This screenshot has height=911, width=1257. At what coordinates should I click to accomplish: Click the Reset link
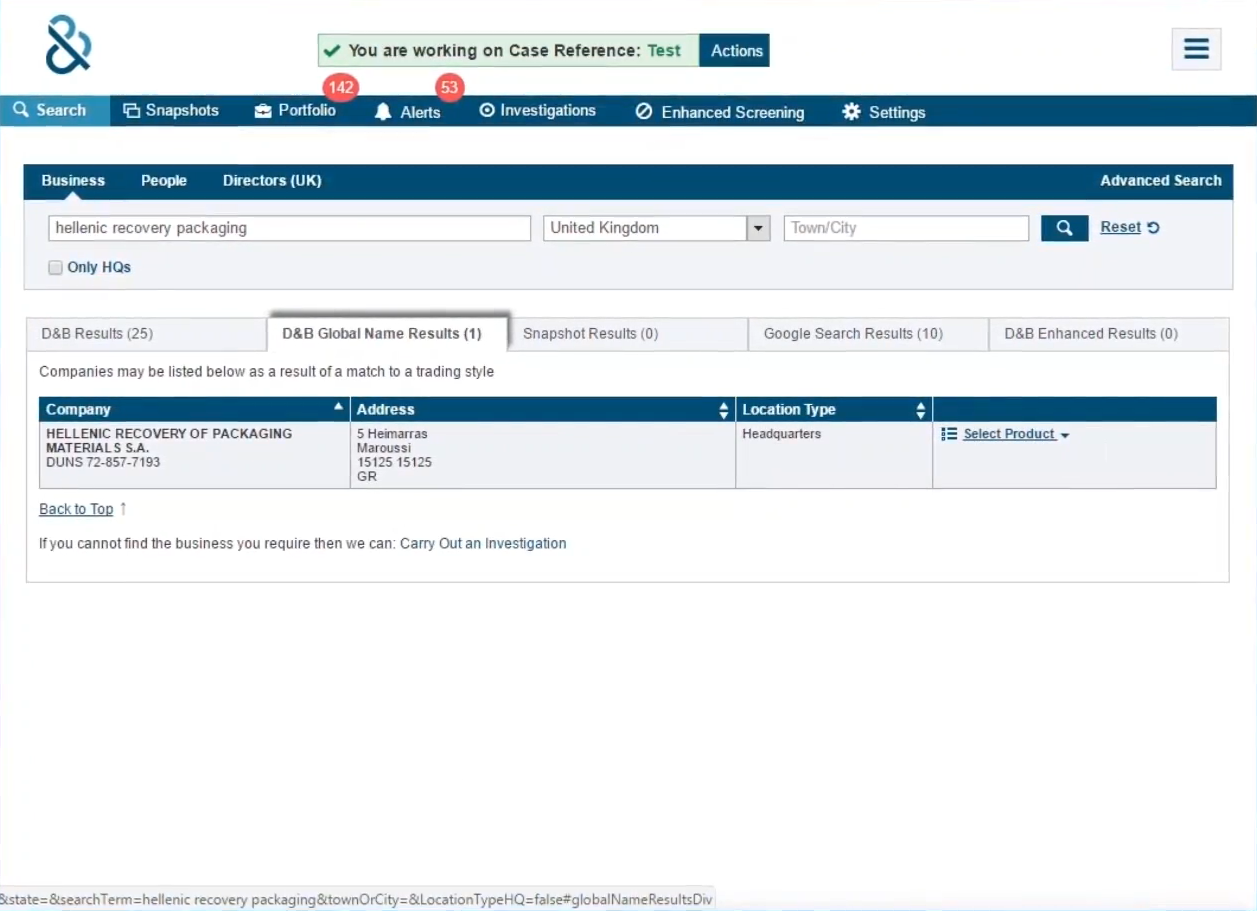(x=1120, y=227)
